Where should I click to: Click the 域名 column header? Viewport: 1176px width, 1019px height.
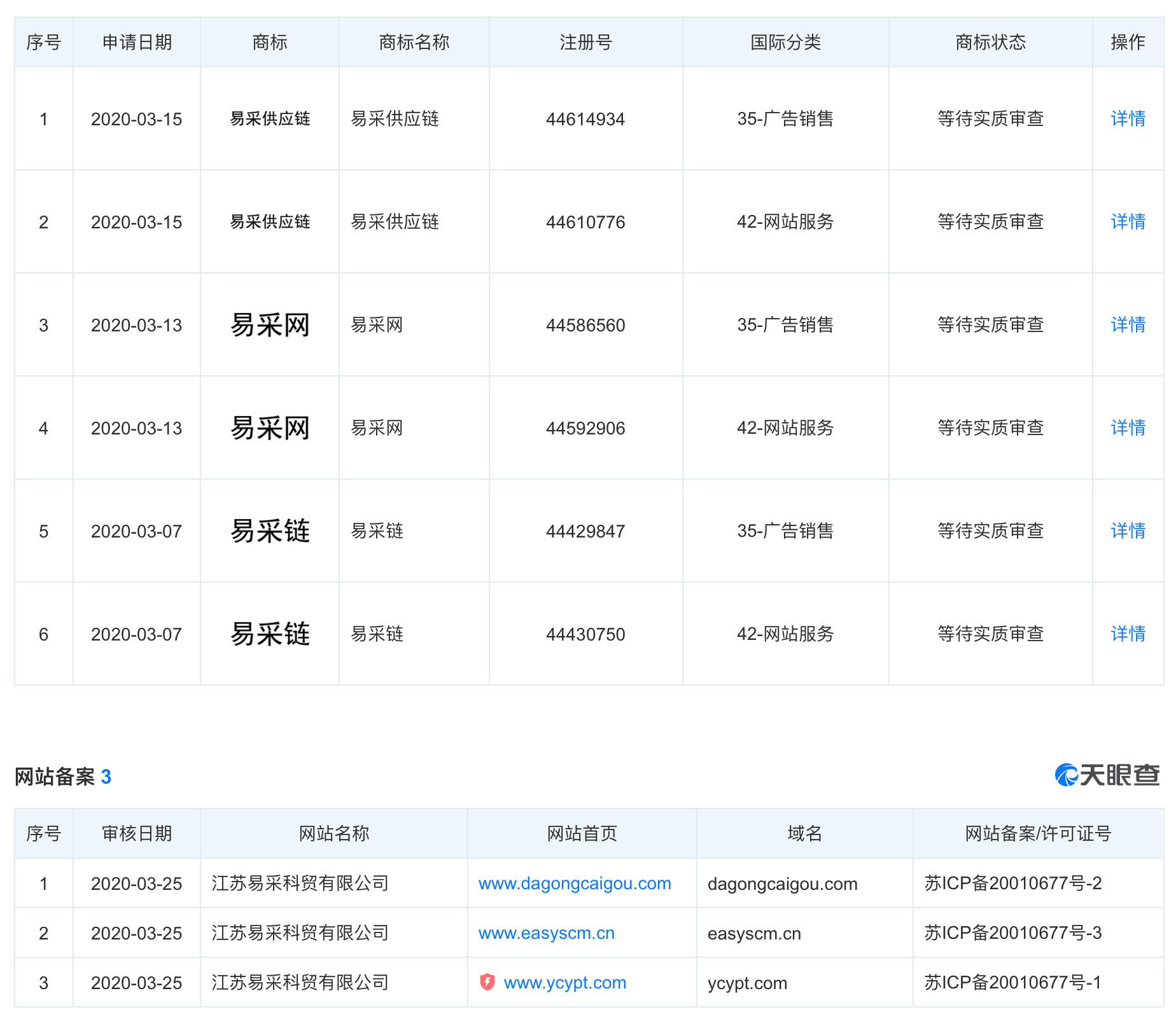[805, 833]
